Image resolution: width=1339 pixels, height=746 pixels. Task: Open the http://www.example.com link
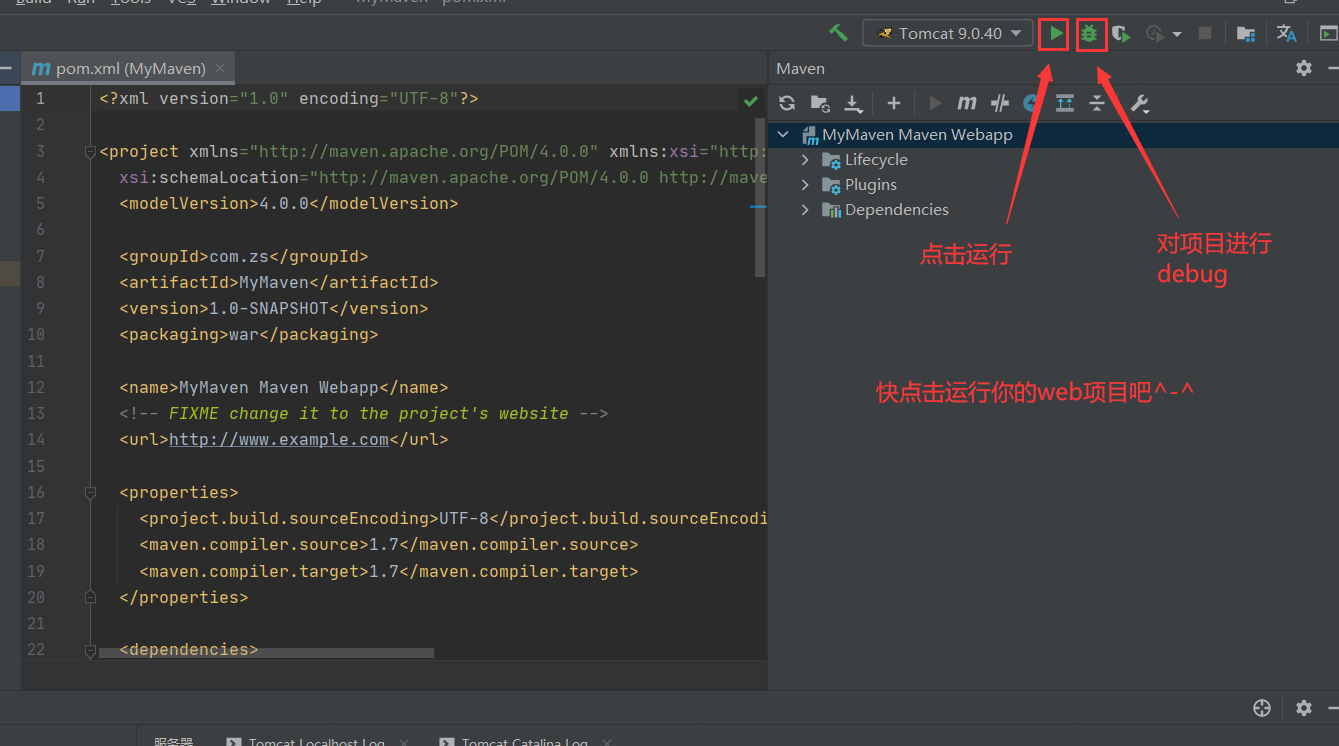(x=278, y=440)
